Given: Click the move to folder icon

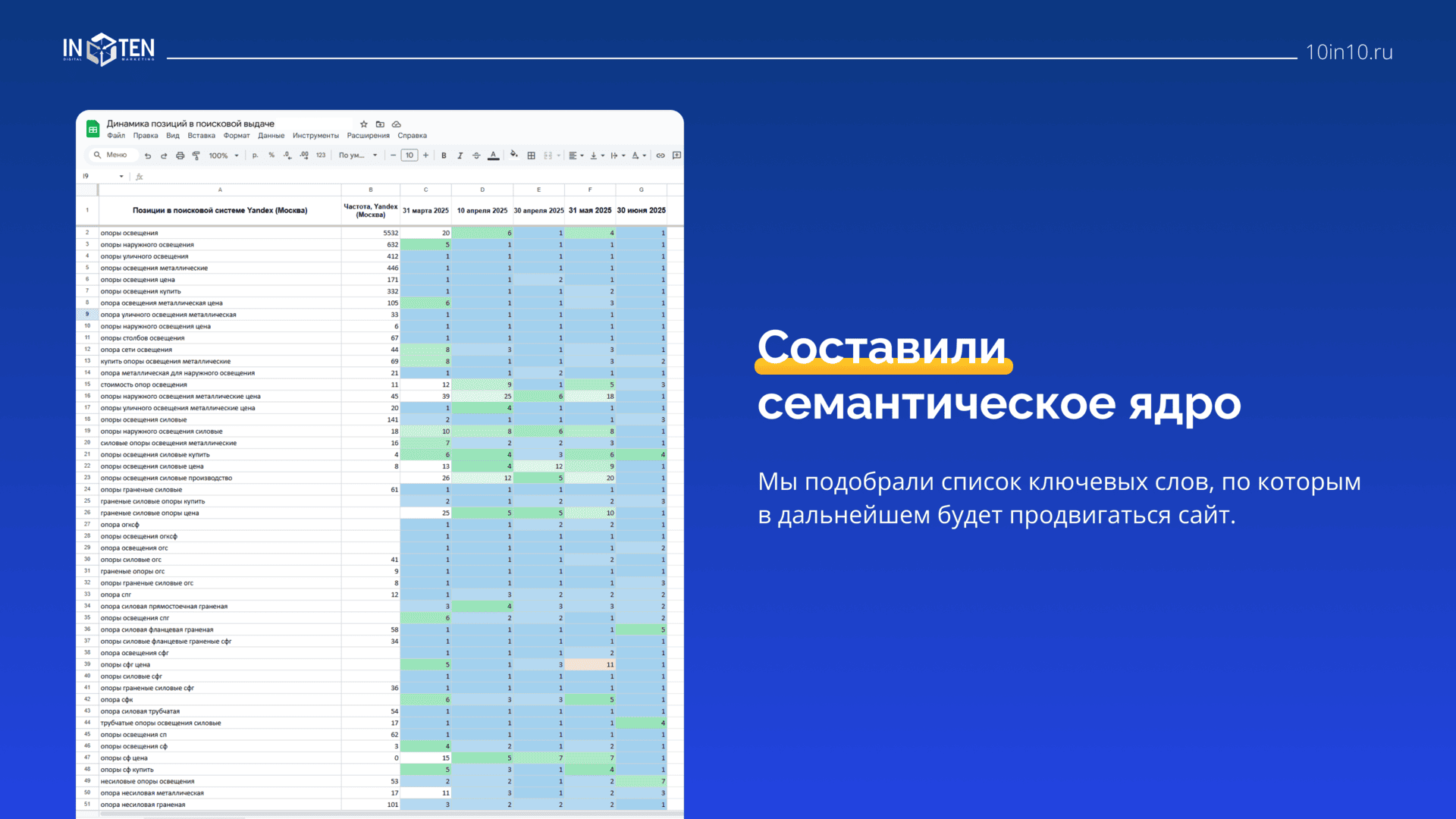Looking at the screenshot, I should point(380,124).
